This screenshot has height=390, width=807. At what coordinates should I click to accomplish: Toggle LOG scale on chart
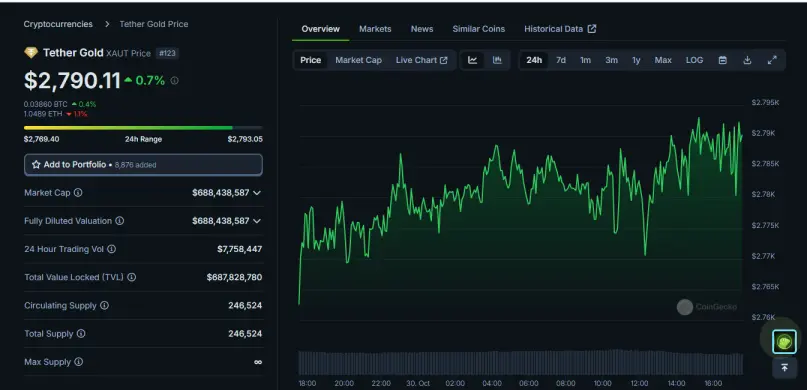coord(694,60)
